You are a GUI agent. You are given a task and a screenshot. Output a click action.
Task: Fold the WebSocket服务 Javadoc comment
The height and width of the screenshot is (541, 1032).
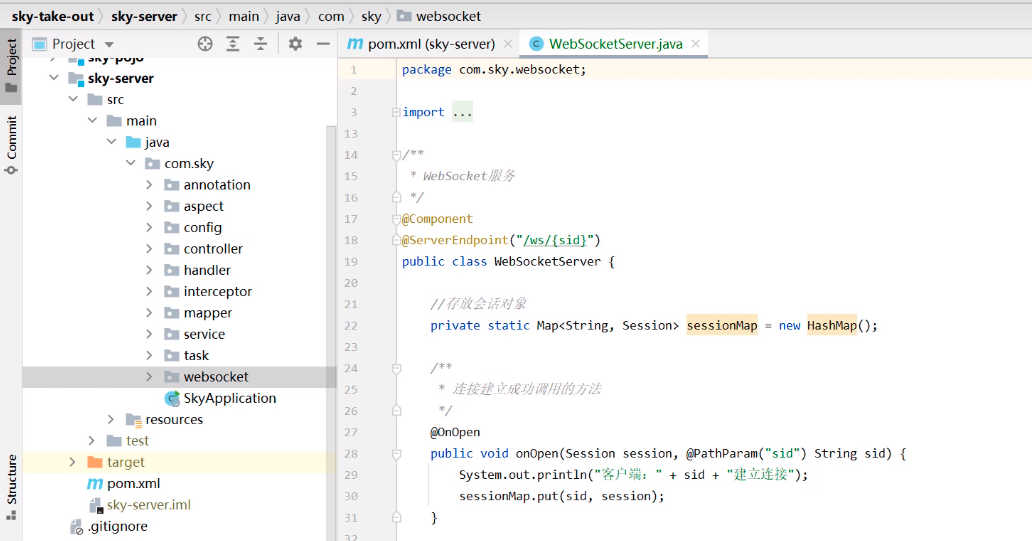click(397, 155)
